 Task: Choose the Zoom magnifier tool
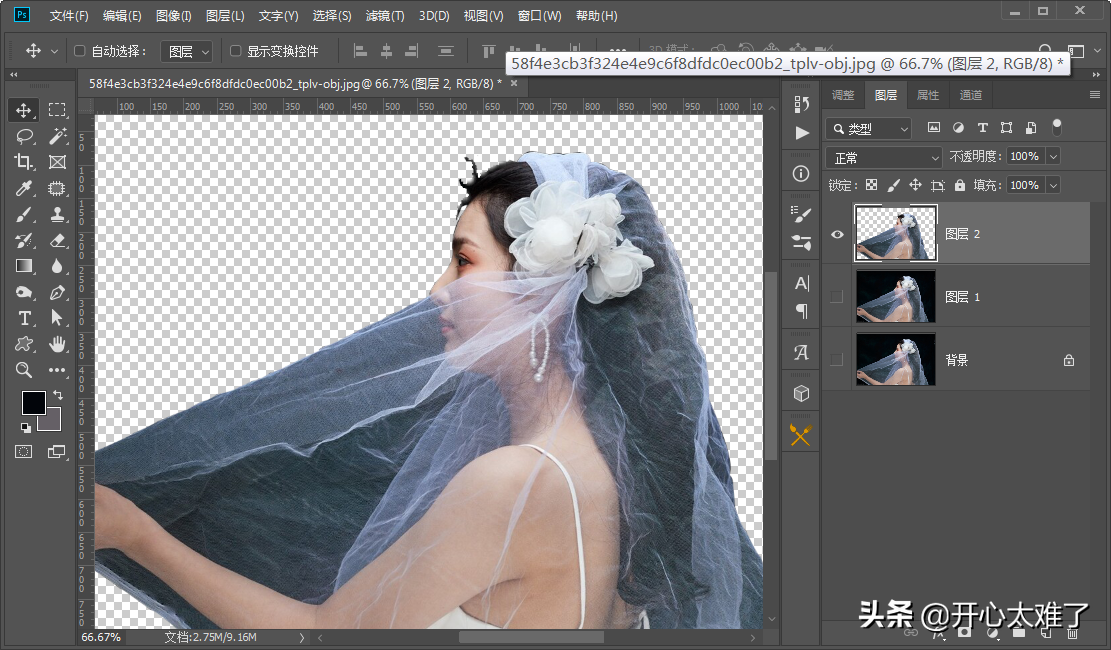click(24, 370)
